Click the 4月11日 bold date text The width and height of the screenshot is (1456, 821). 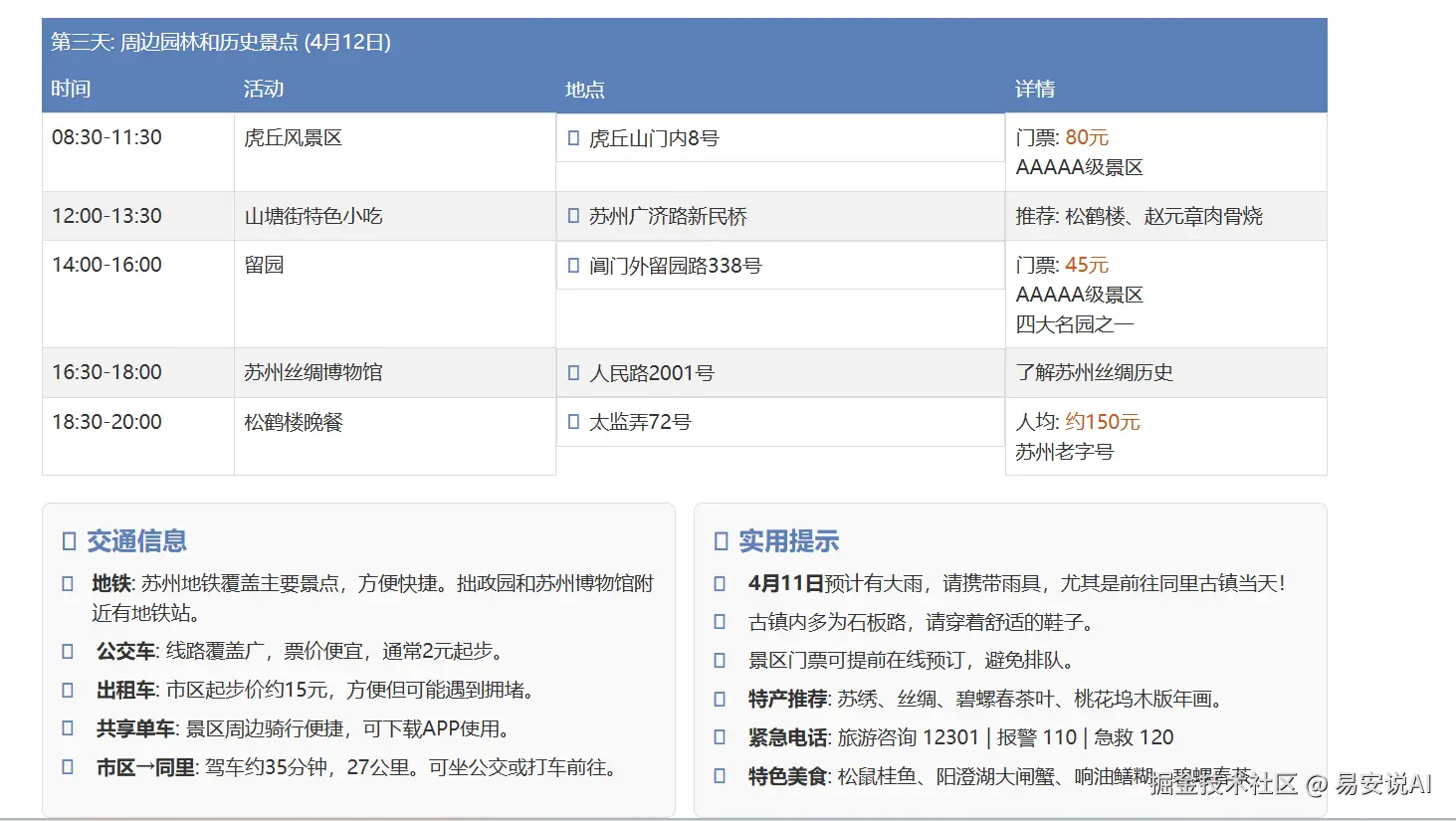click(786, 583)
